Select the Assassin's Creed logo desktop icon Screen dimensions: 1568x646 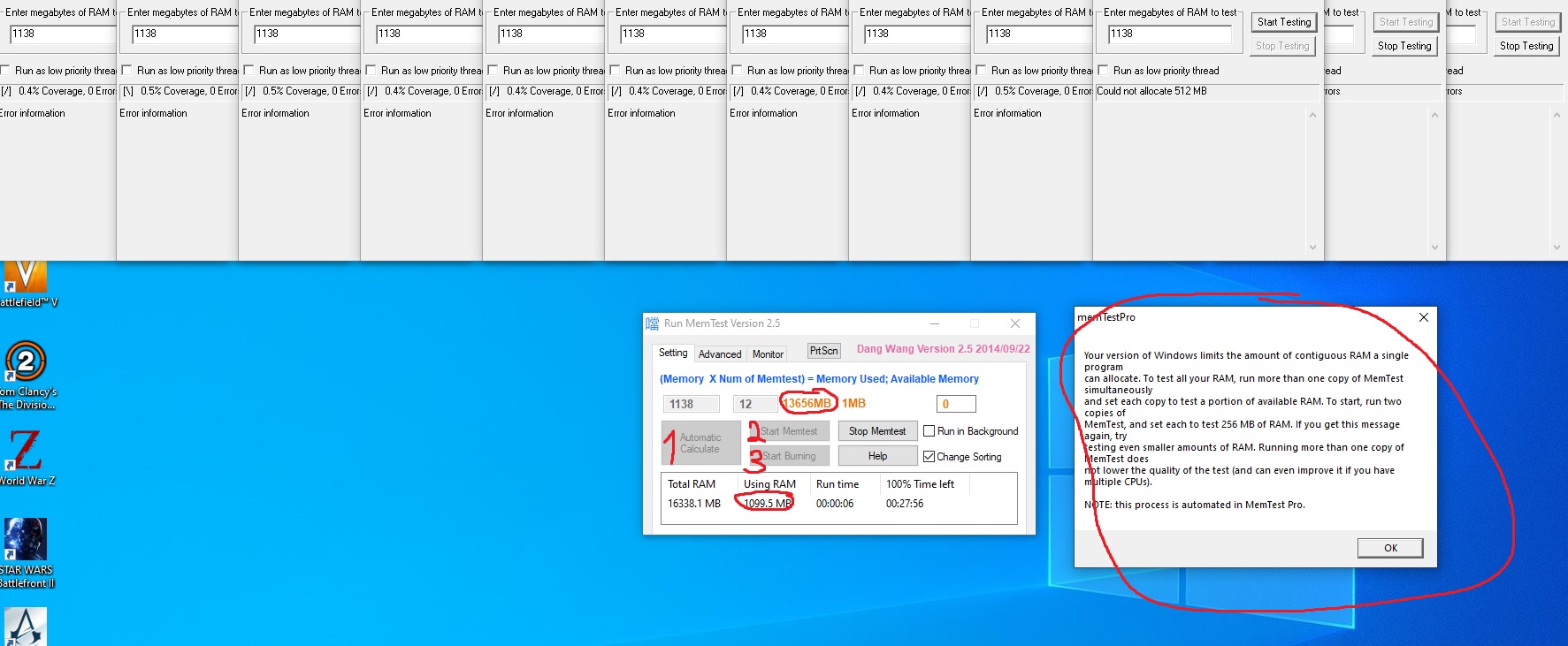pos(26,627)
